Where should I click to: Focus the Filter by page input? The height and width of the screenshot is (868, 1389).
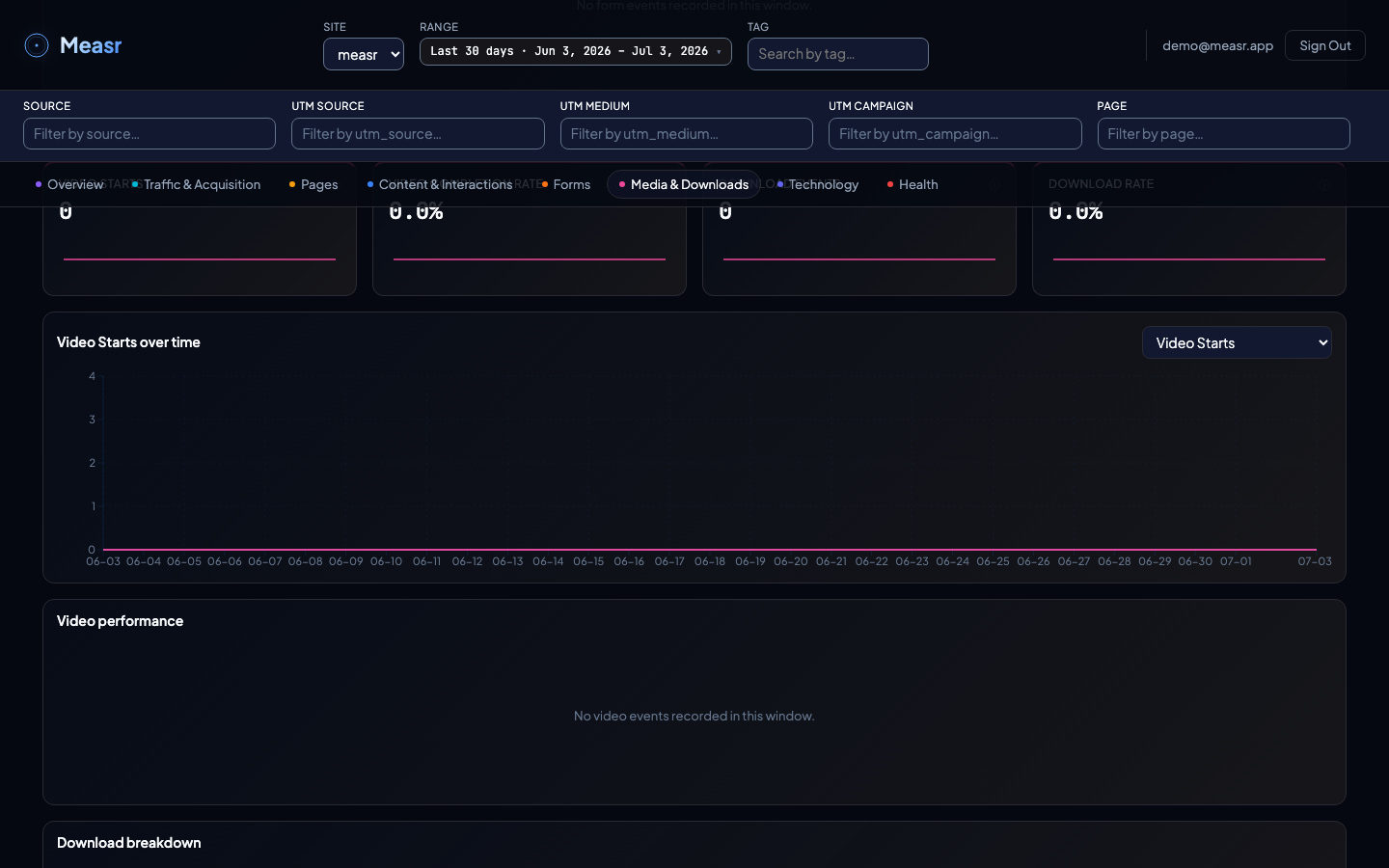pyautogui.click(x=1224, y=134)
